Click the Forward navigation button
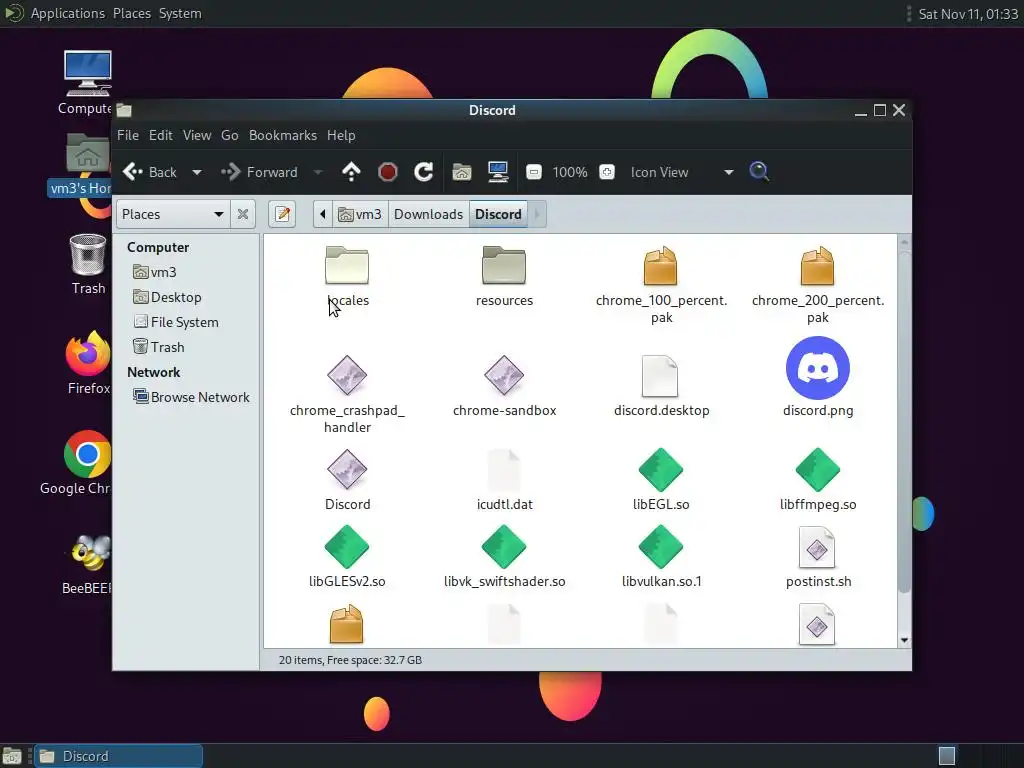This screenshot has width=1024, height=768. coord(259,172)
